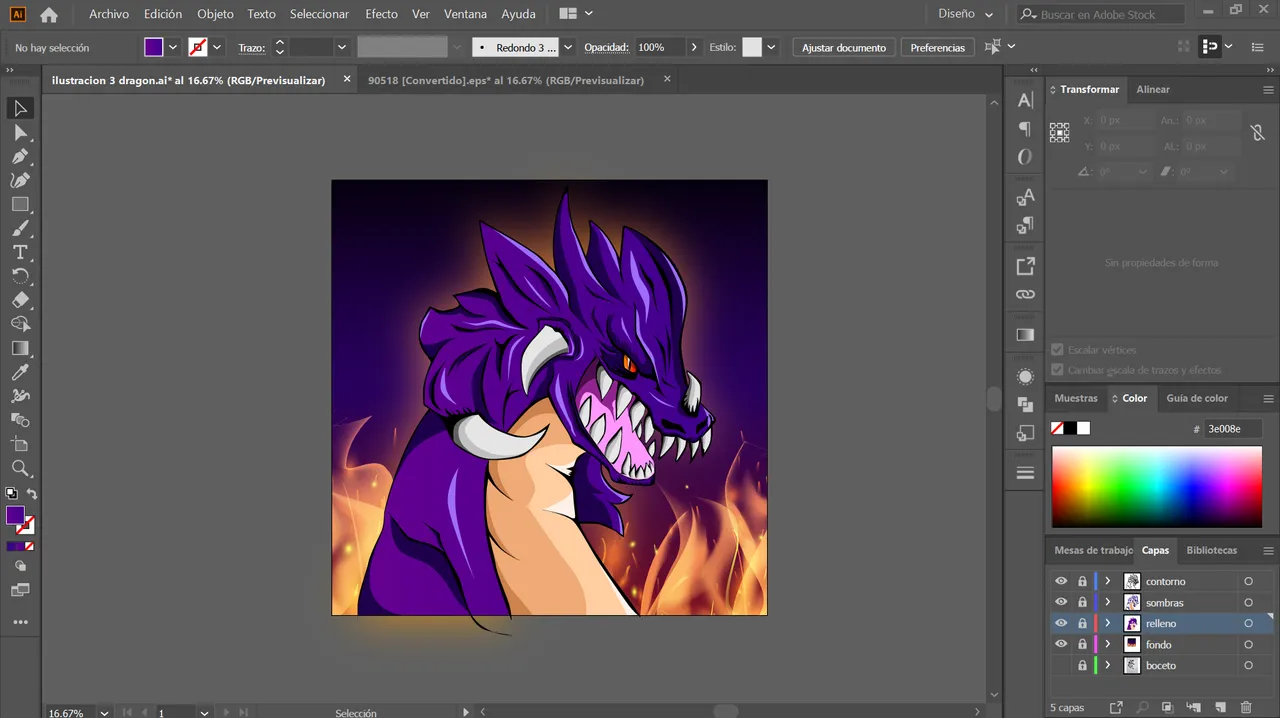Open the Redondo brush definition dropdown
This screenshot has height=718, width=1280.
pos(568,47)
